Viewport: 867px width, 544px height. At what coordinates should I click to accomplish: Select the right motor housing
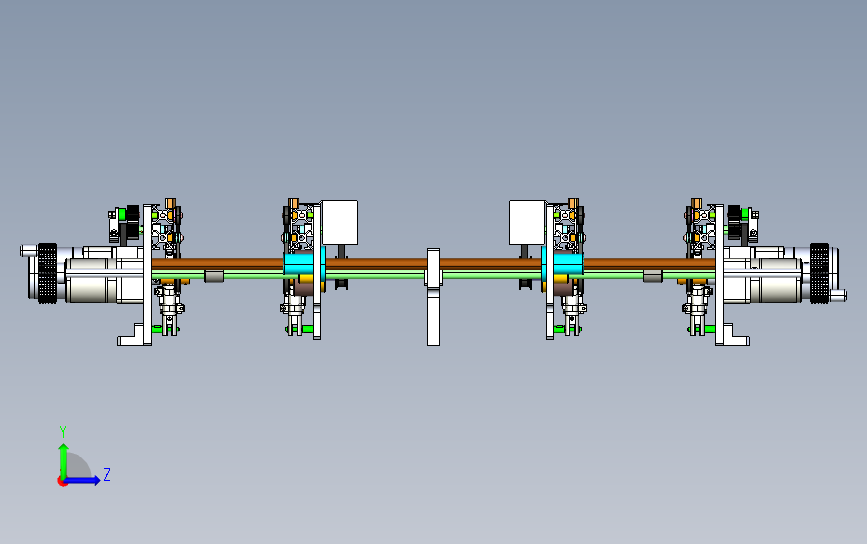(x=775, y=280)
